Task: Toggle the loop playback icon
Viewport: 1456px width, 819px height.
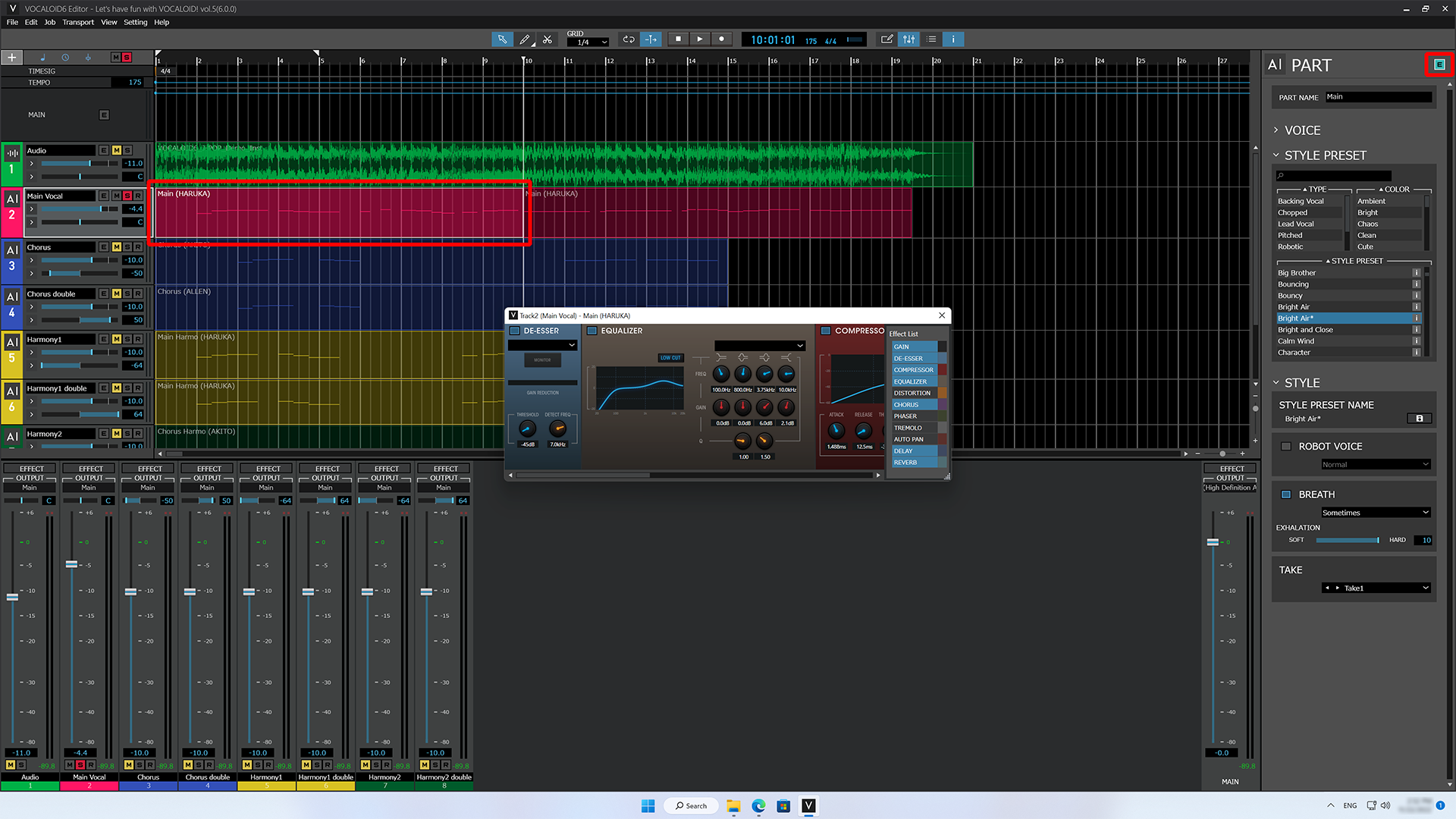Action: coord(628,39)
